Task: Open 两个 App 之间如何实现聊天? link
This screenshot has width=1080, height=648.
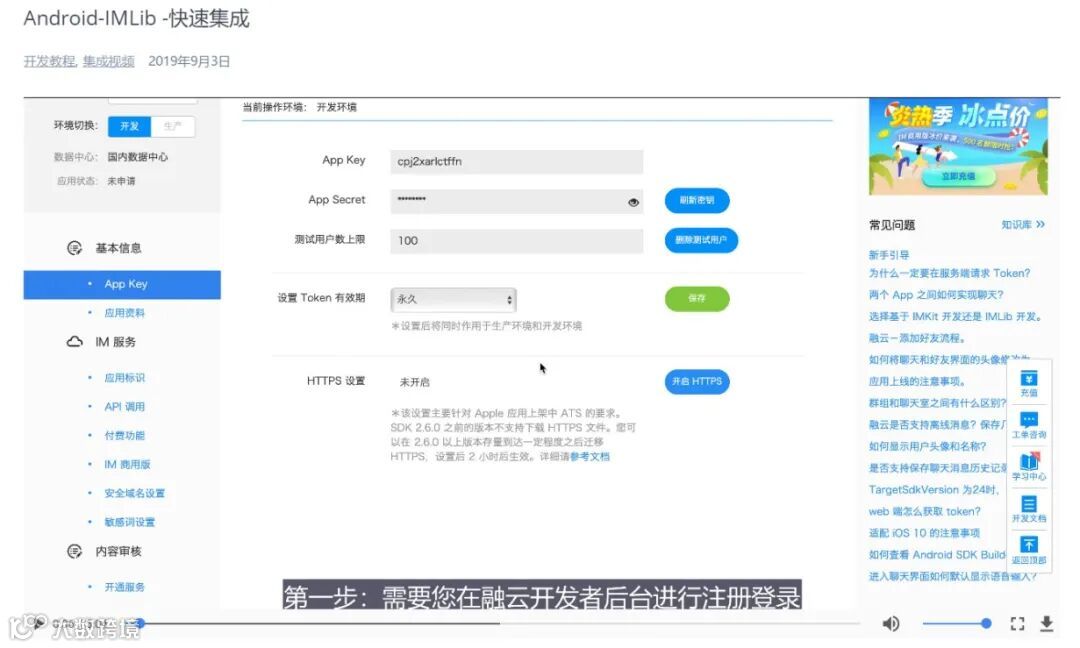Action: 936,295
